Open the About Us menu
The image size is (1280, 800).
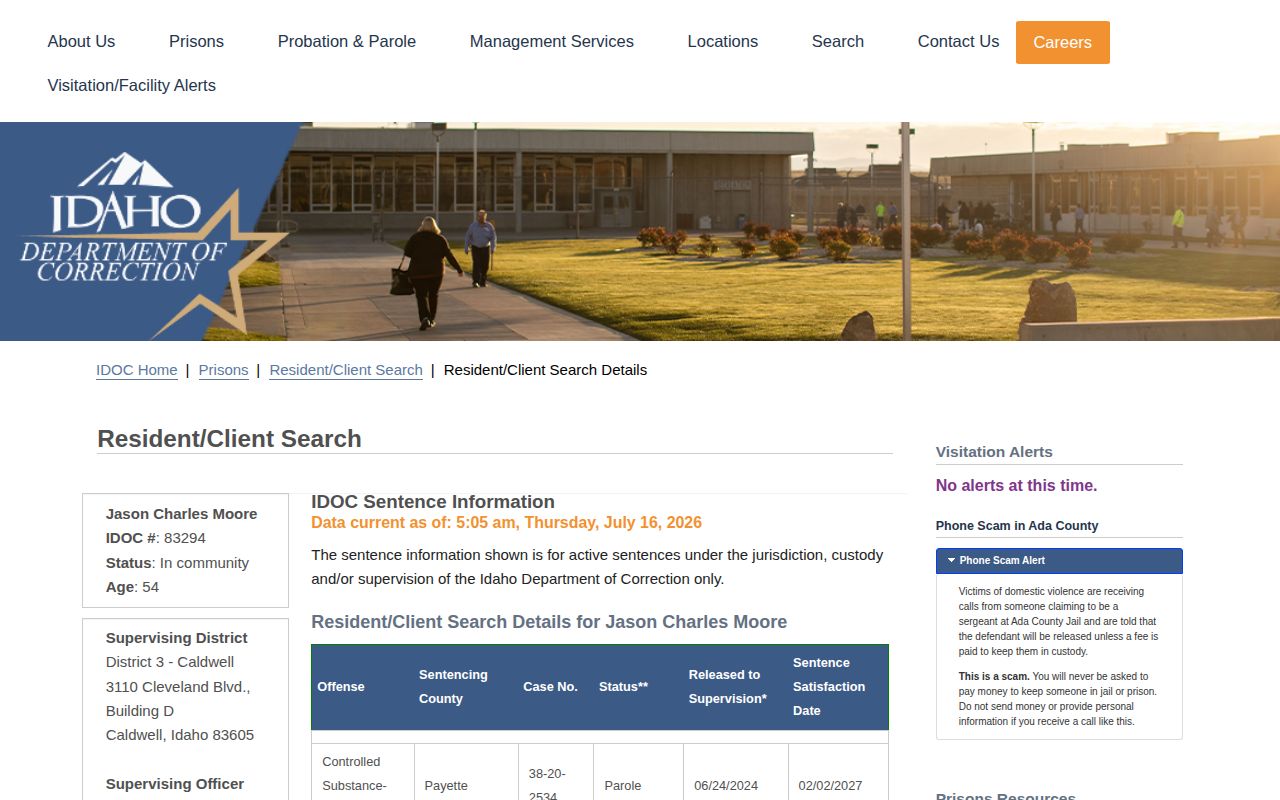click(81, 42)
